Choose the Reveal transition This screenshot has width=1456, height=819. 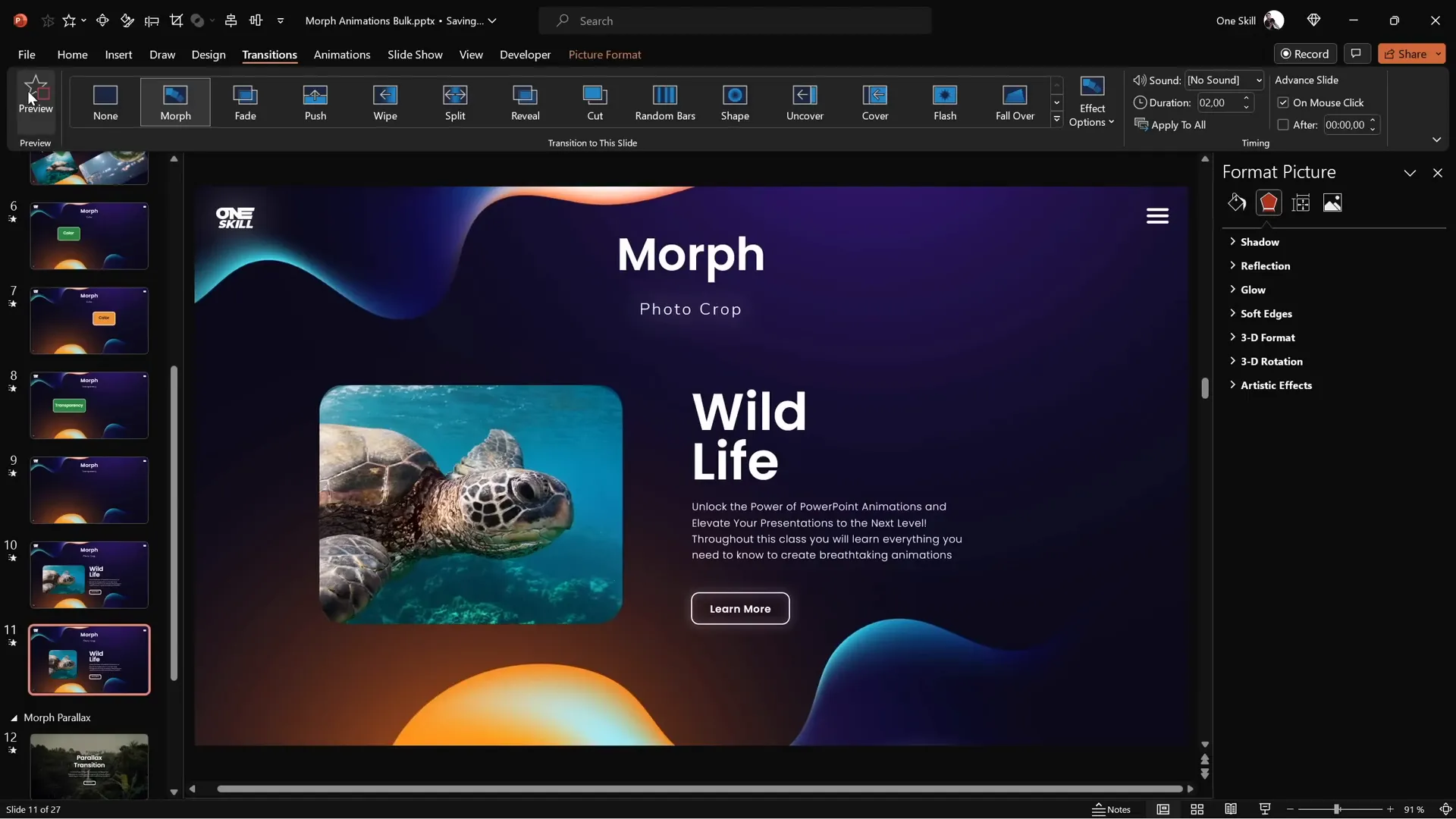[525, 102]
